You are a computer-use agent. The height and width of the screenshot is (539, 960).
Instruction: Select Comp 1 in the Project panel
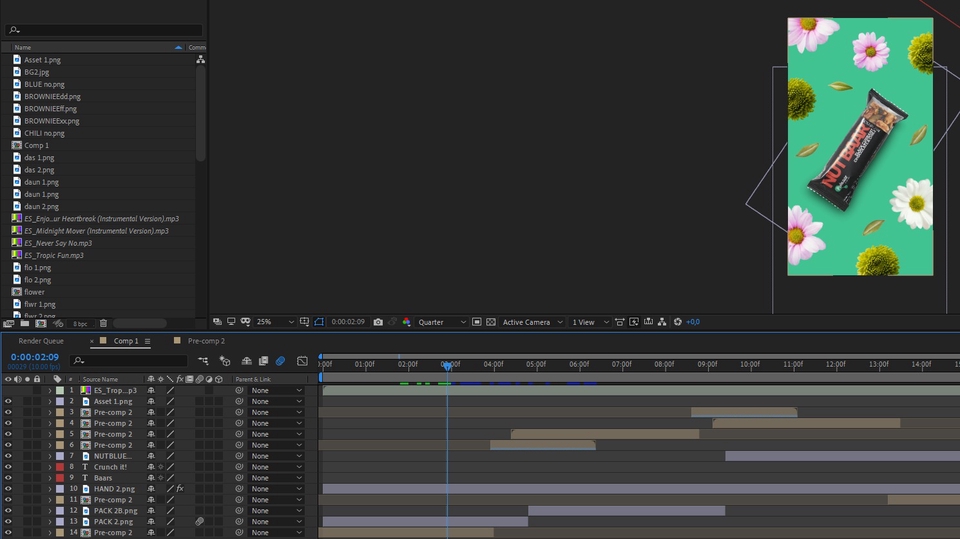36,145
